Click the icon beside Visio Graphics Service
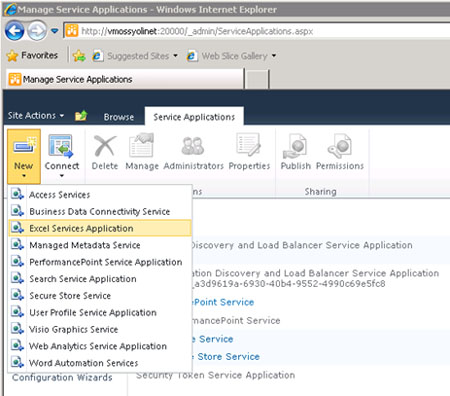450x396 pixels. pyautogui.click(x=17, y=329)
